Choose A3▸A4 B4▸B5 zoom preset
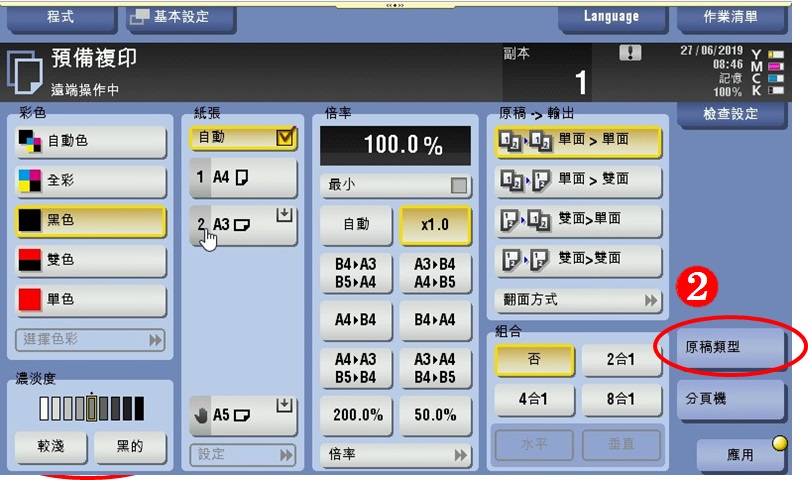 click(x=435, y=368)
